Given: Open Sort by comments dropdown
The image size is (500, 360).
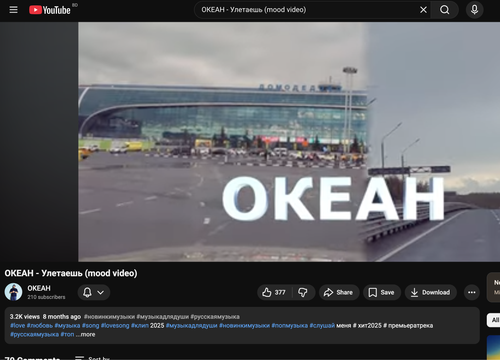Looking at the screenshot, I should pos(93,358).
